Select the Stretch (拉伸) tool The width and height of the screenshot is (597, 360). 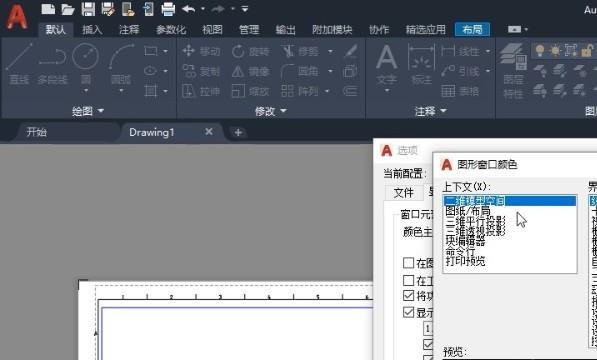[201, 91]
